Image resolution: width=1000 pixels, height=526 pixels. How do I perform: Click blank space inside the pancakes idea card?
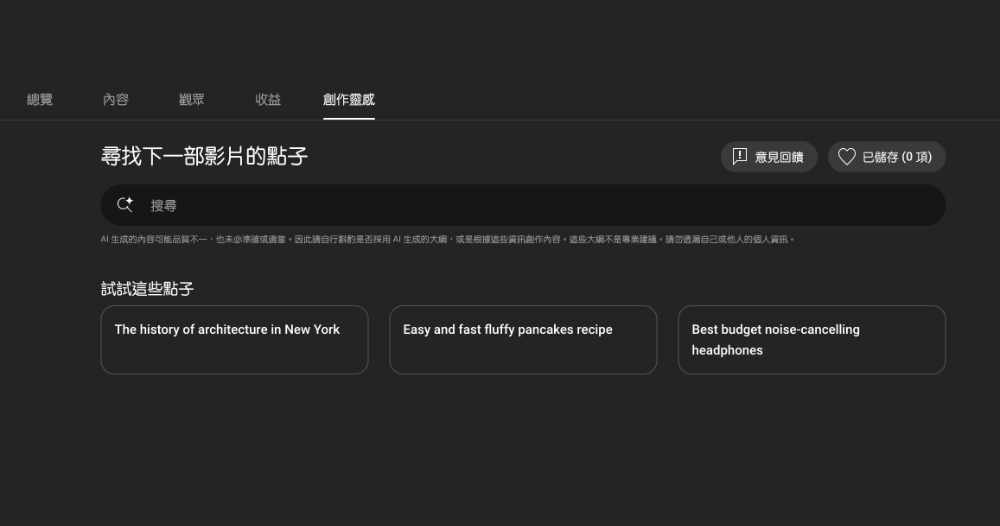[522, 357]
